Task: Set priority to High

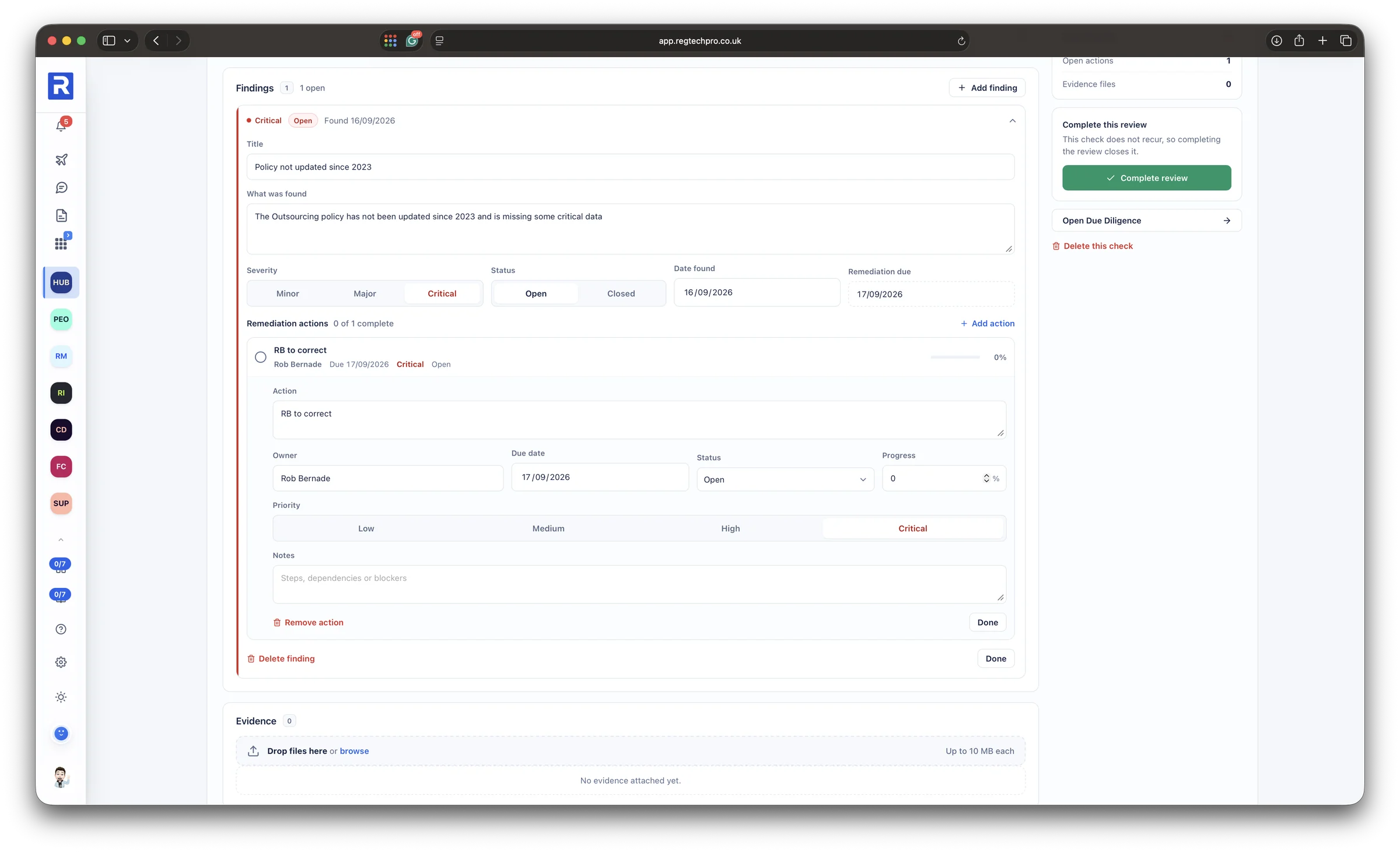Action: pos(730,528)
